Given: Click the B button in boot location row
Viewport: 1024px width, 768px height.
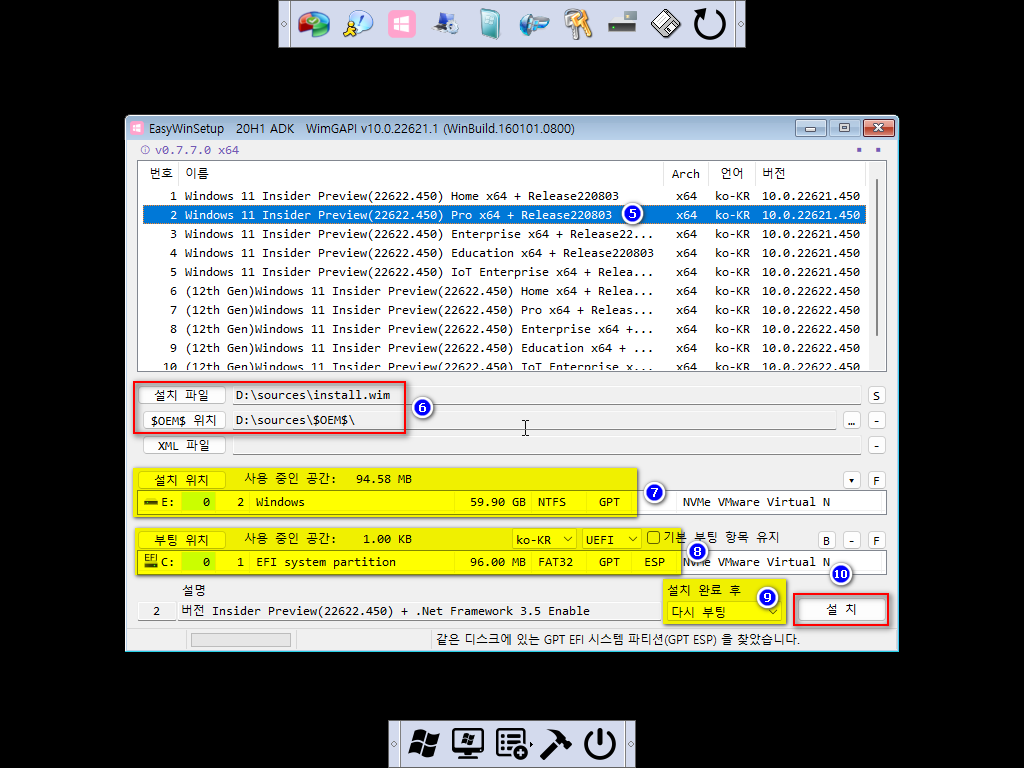Looking at the screenshot, I should coord(826,541).
